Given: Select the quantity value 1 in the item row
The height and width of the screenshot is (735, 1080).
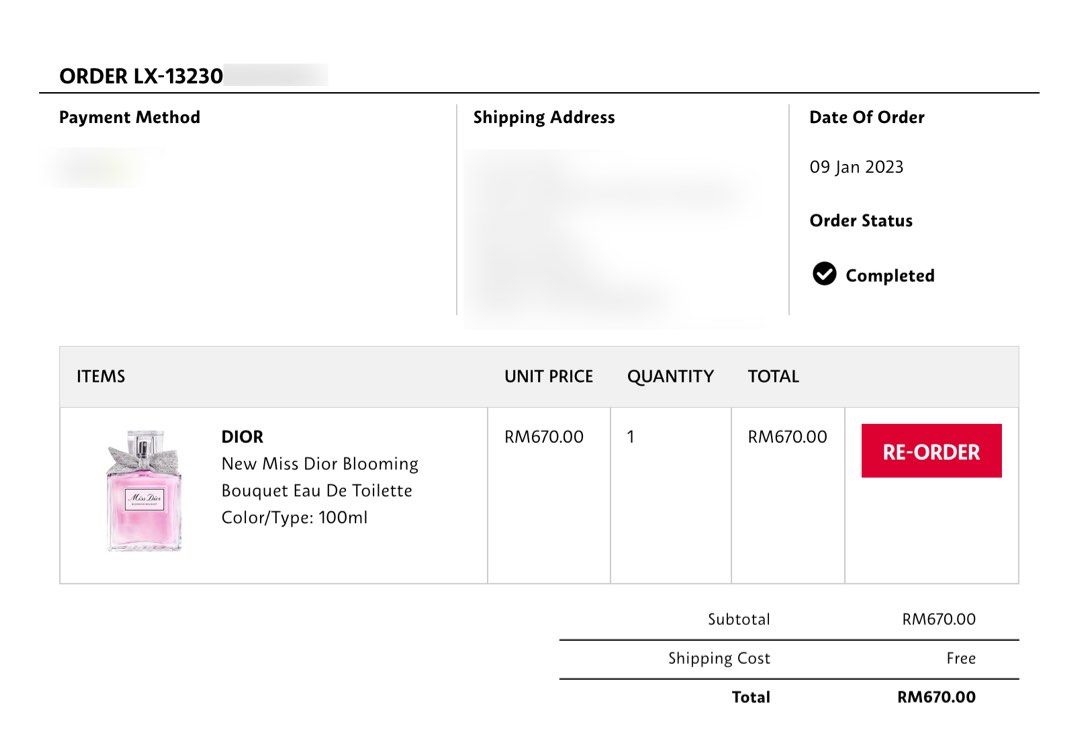Looking at the screenshot, I should pyautogui.click(x=631, y=437).
